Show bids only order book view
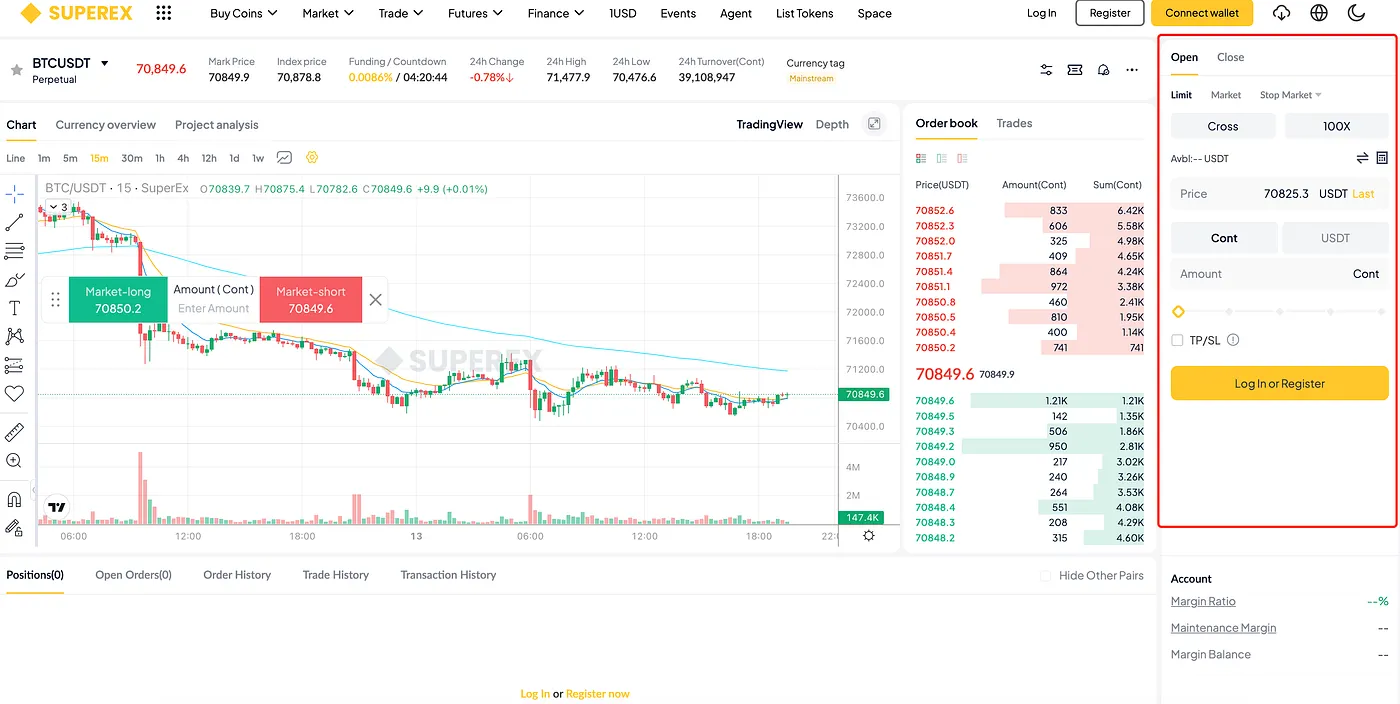 coord(942,159)
